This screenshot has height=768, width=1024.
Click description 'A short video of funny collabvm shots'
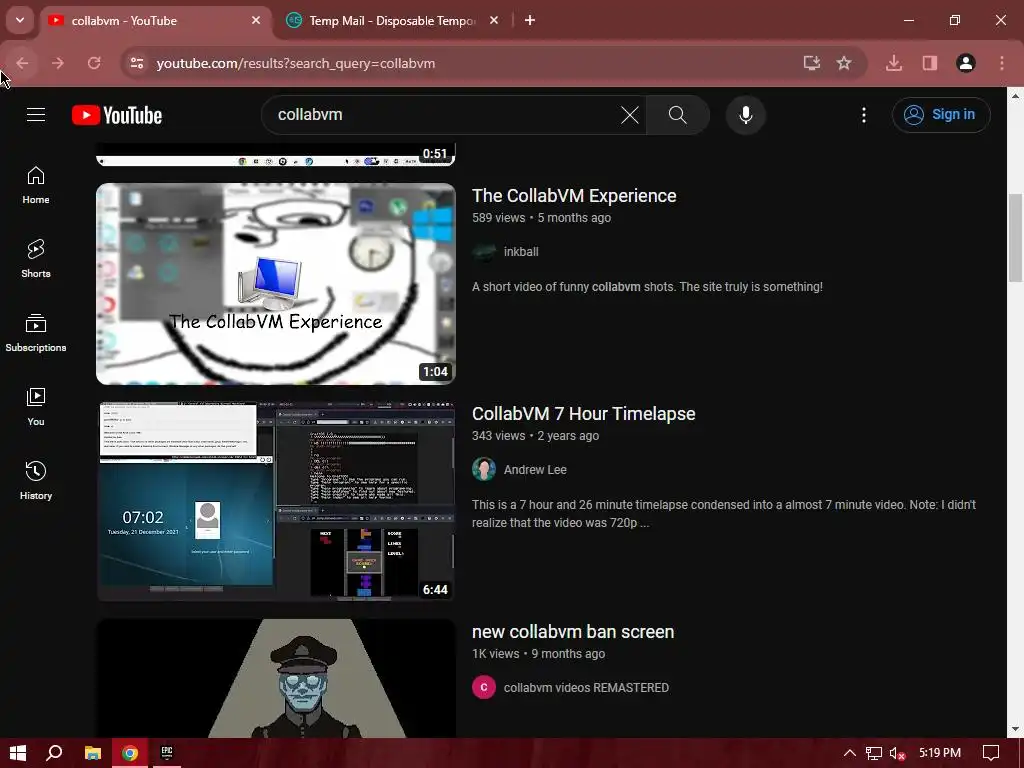point(647,287)
